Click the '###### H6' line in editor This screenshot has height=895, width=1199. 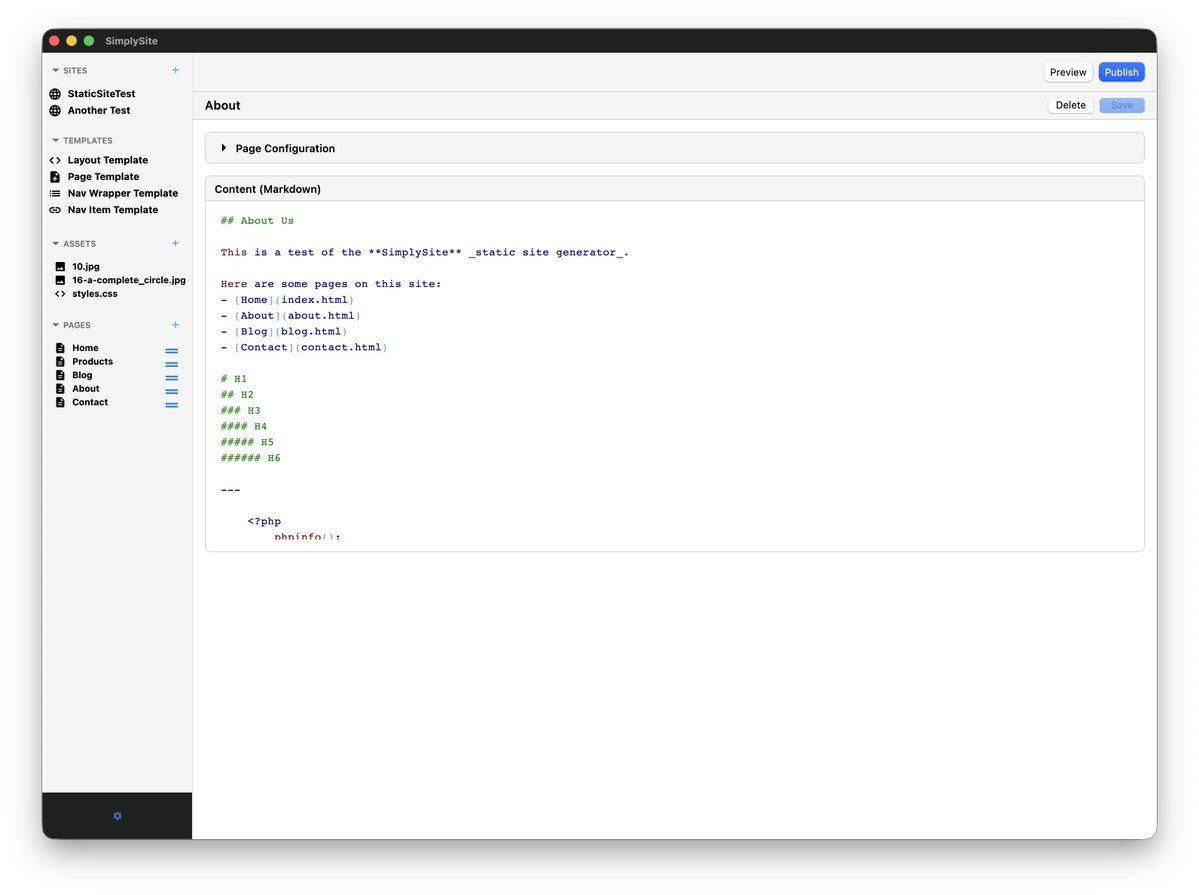251,458
